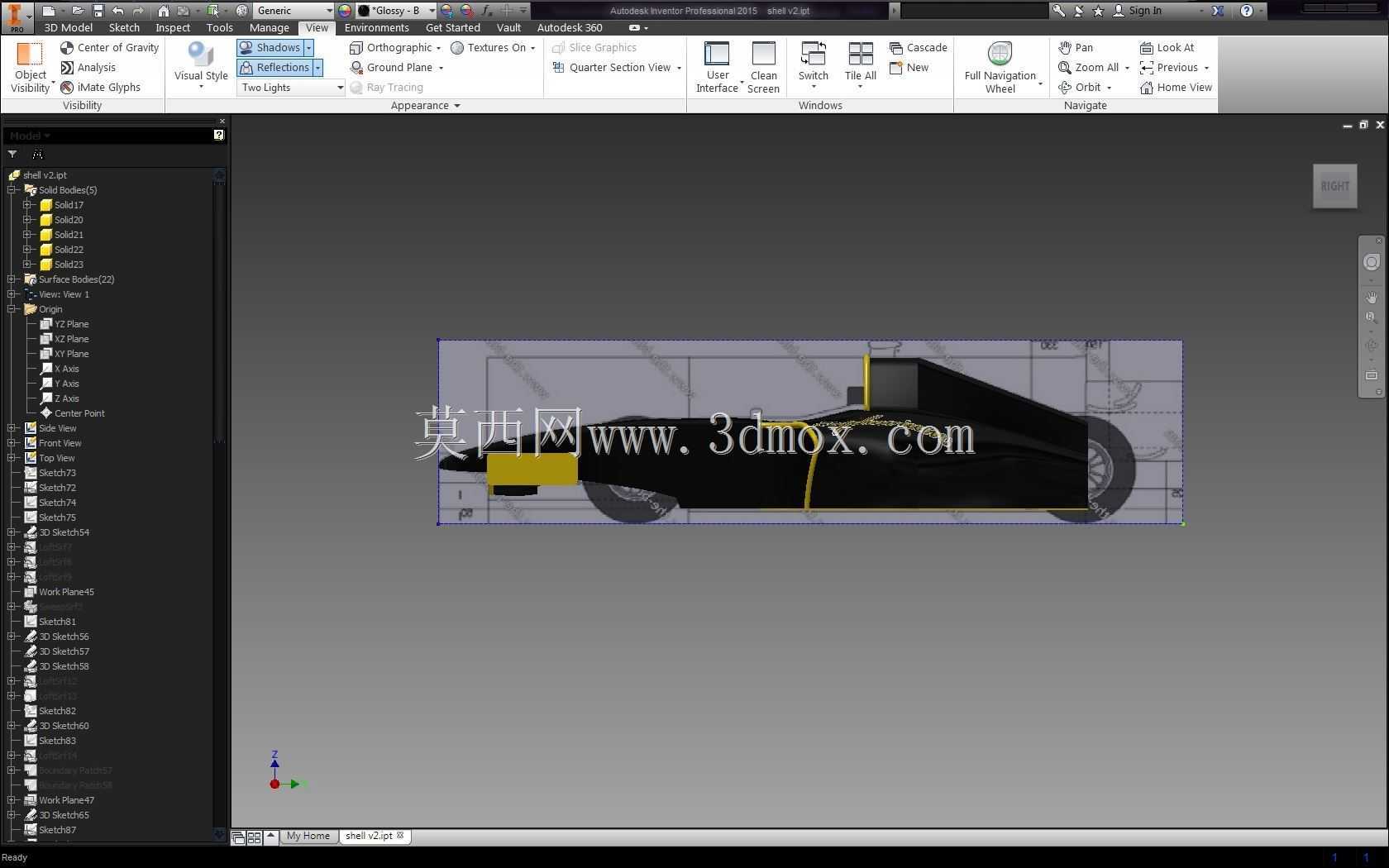This screenshot has height=868, width=1389.
Task: Show the Center of Gravity
Action: click(109, 48)
